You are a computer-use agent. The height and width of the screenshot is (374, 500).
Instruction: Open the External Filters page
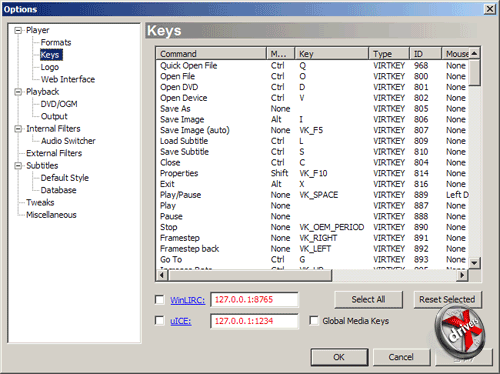(x=54, y=153)
